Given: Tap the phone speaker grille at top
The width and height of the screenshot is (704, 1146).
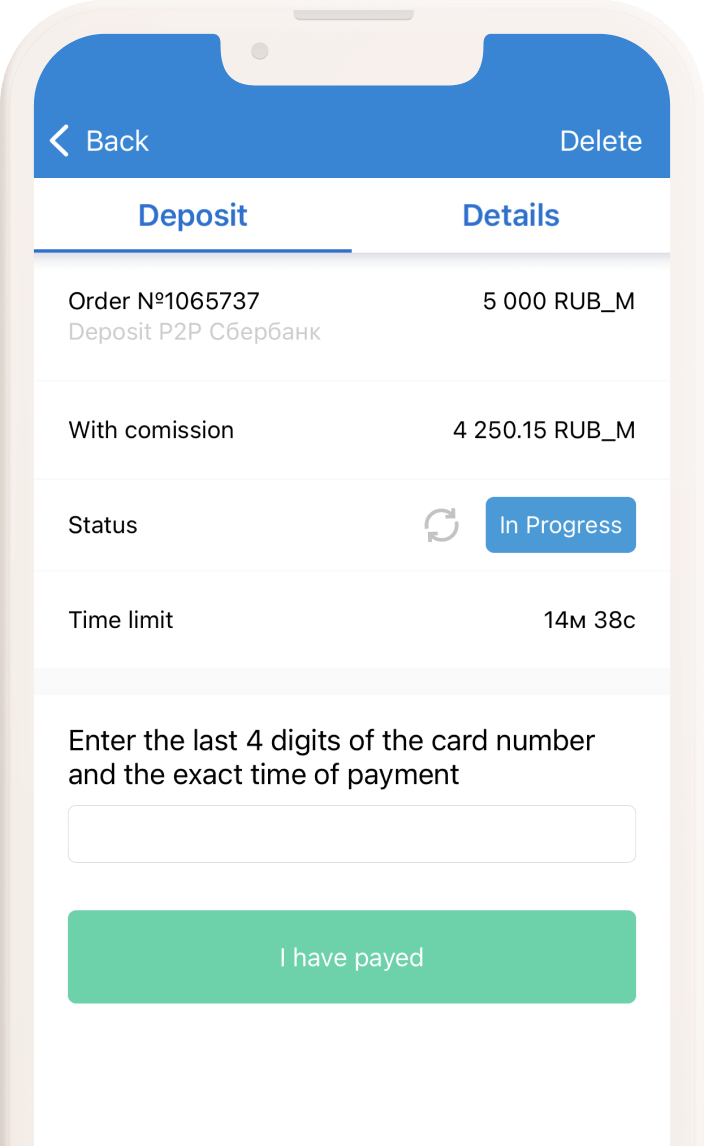Looking at the screenshot, I should pyautogui.click(x=353, y=15).
